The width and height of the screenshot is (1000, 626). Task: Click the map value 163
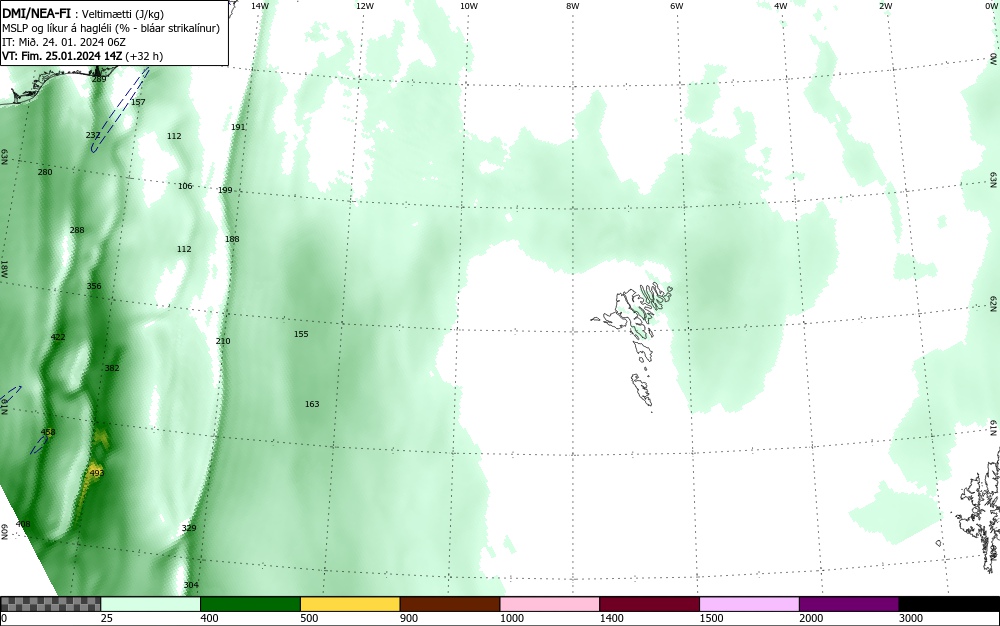pos(312,404)
